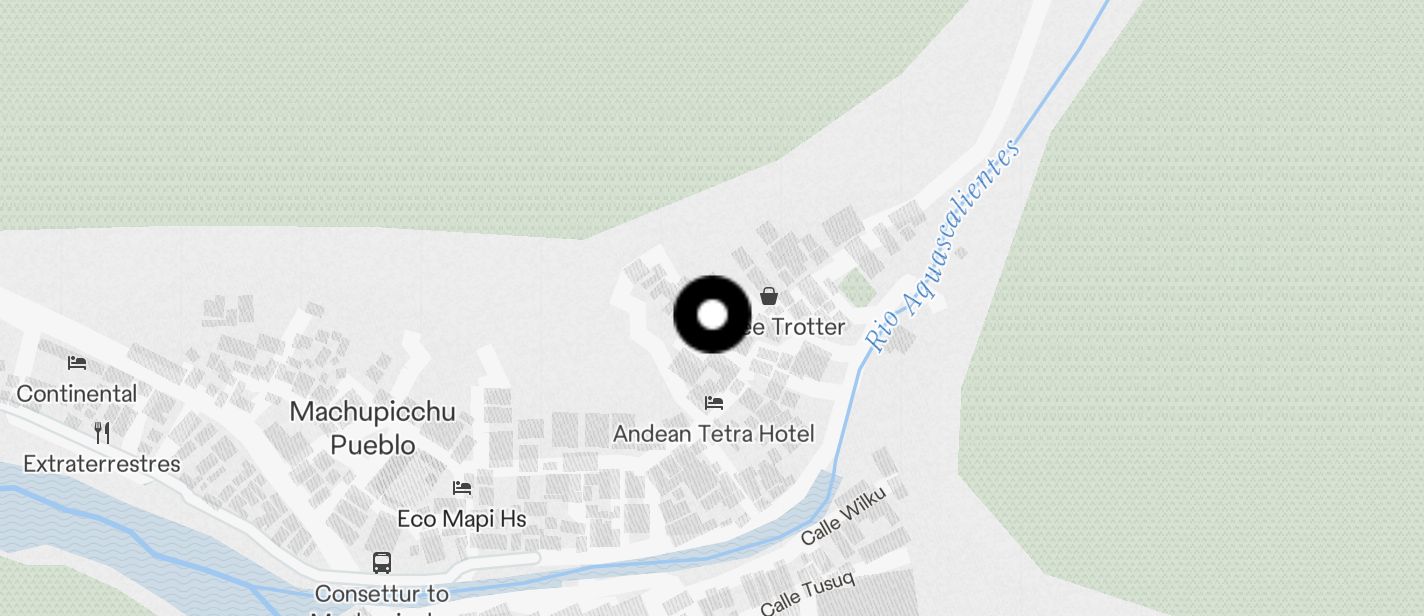1424x616 pixels.
Task: Click the Eco Mapi Hs label
Action: [462, 519]
